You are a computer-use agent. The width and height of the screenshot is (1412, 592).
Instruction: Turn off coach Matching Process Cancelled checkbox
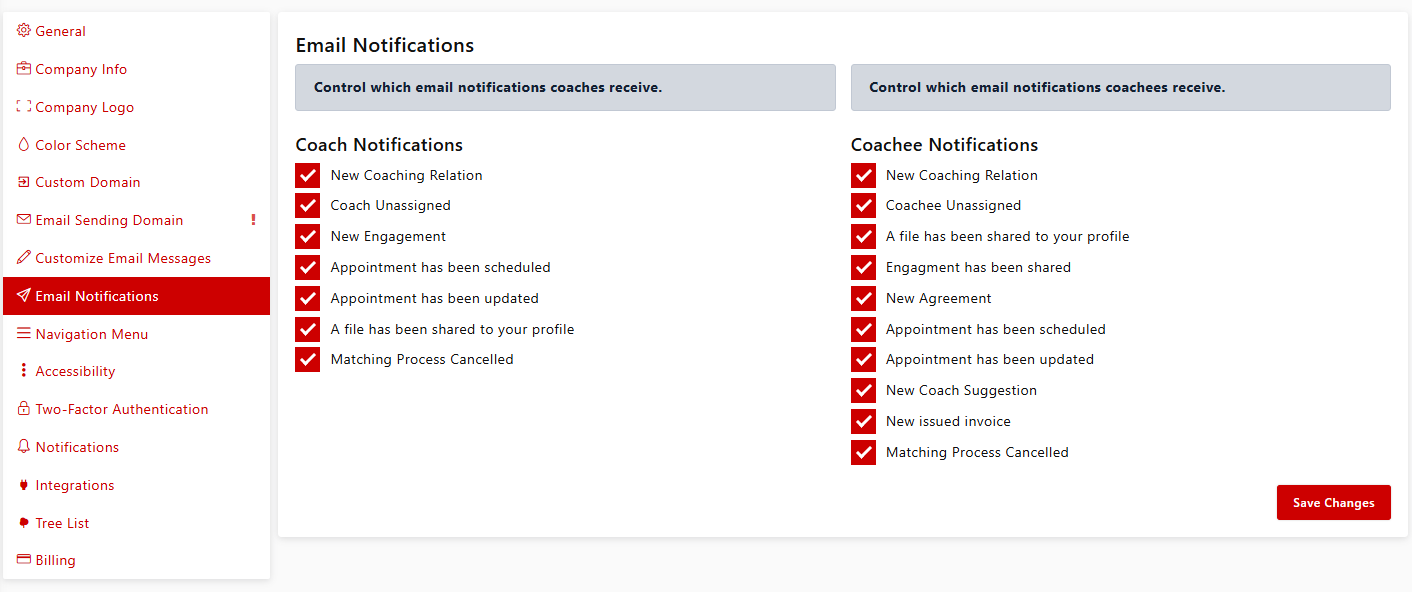(307, 360)
